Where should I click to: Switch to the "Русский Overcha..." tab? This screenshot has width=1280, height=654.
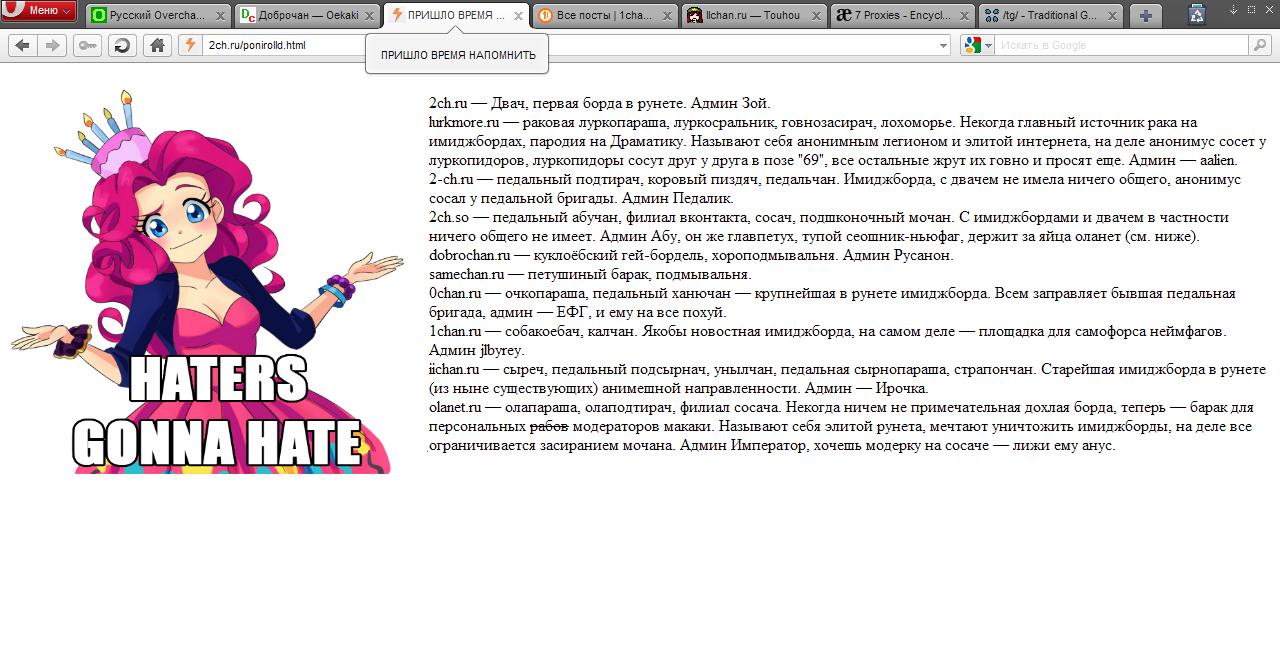160,15
